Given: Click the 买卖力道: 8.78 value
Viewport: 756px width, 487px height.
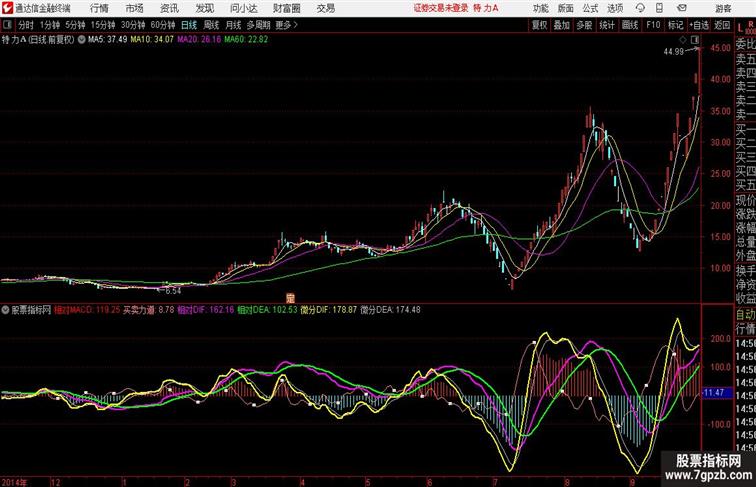Looking at the screenshot, I should coord(148,310).
